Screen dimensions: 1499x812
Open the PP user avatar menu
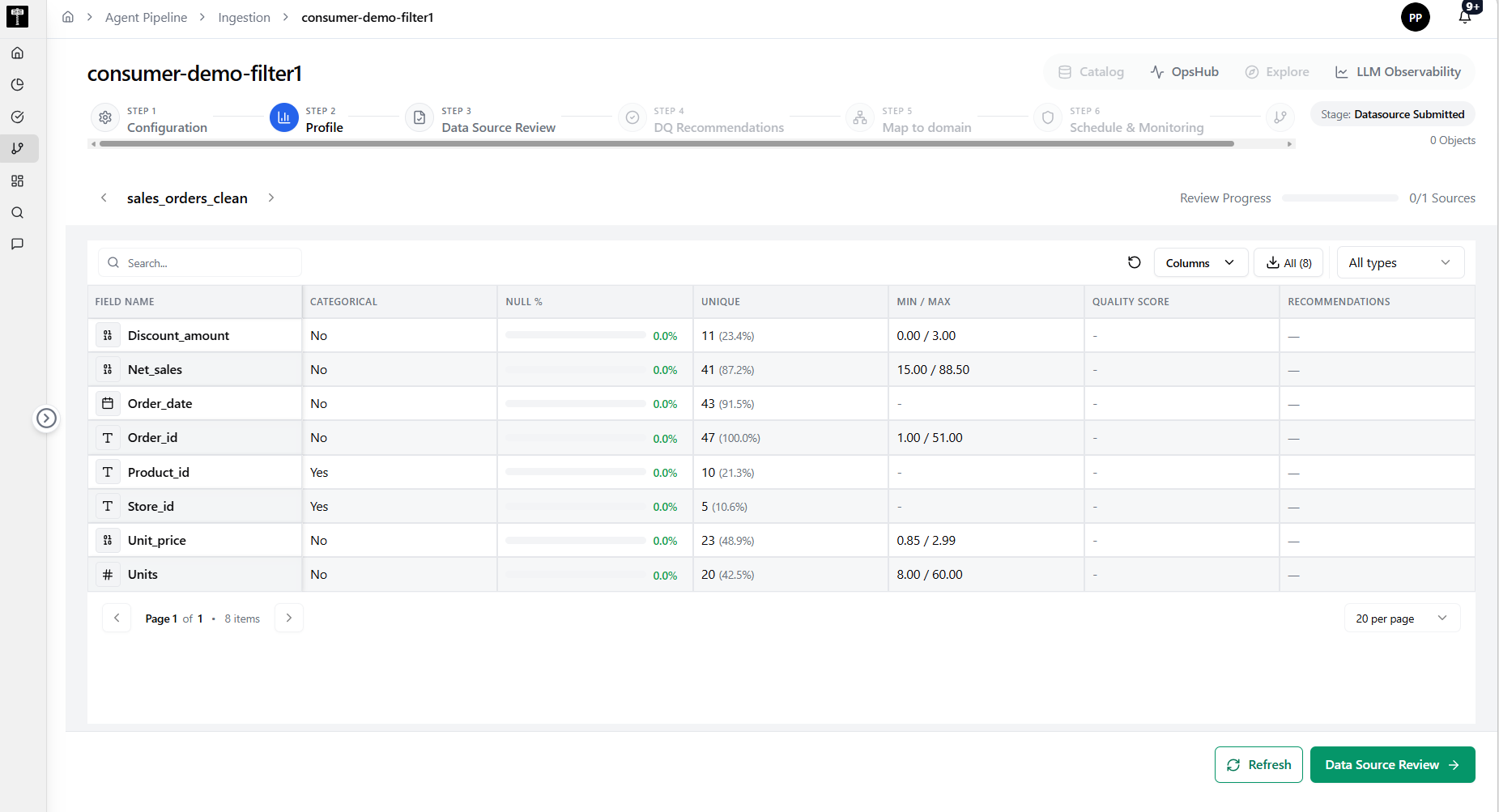[x=1416, y=17]
